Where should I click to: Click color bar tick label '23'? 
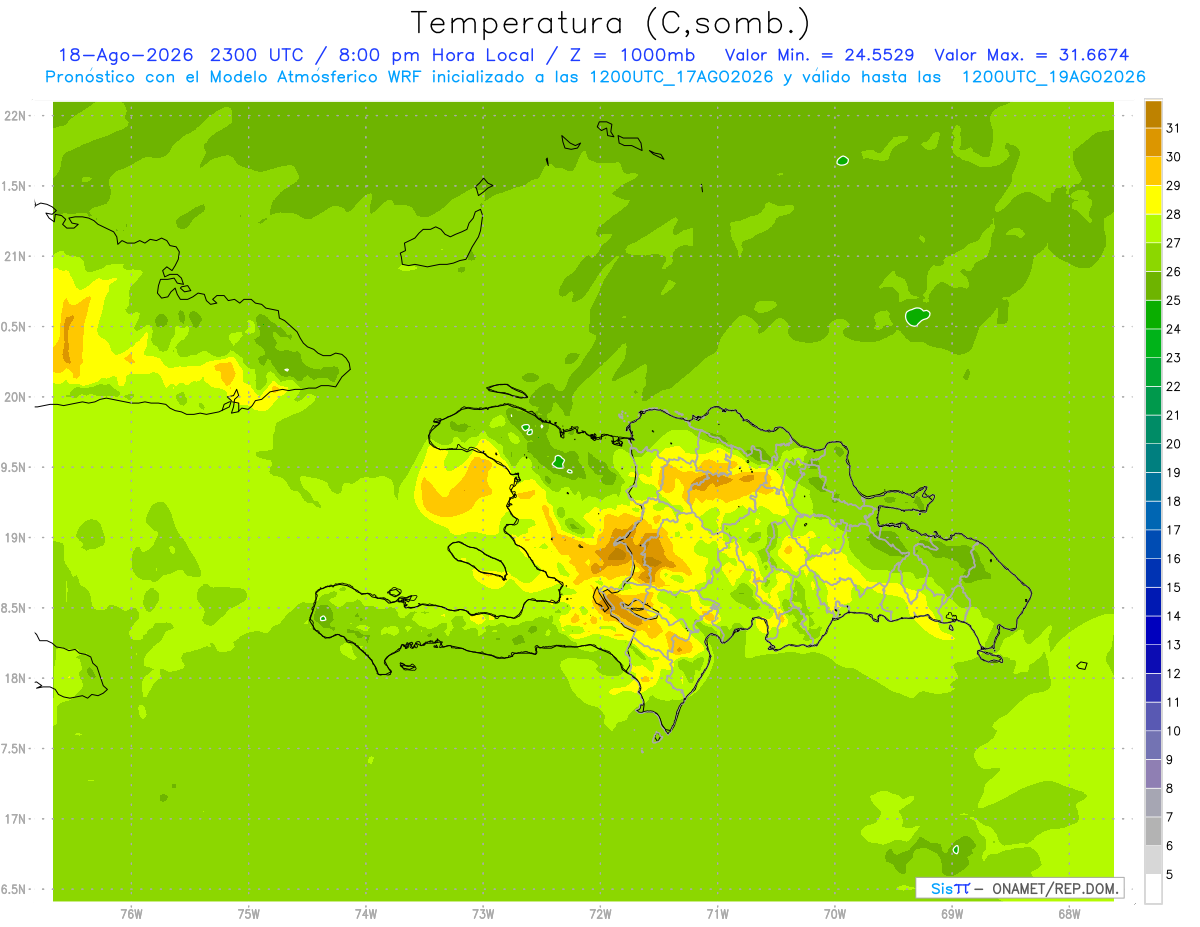(1174, 358)
